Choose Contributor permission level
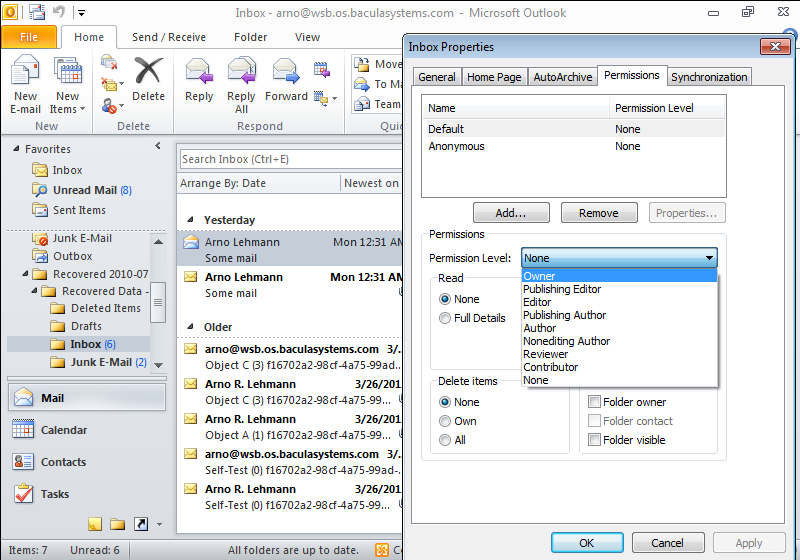Viewport: 800px width, 560px height. [x=619, y=367]
